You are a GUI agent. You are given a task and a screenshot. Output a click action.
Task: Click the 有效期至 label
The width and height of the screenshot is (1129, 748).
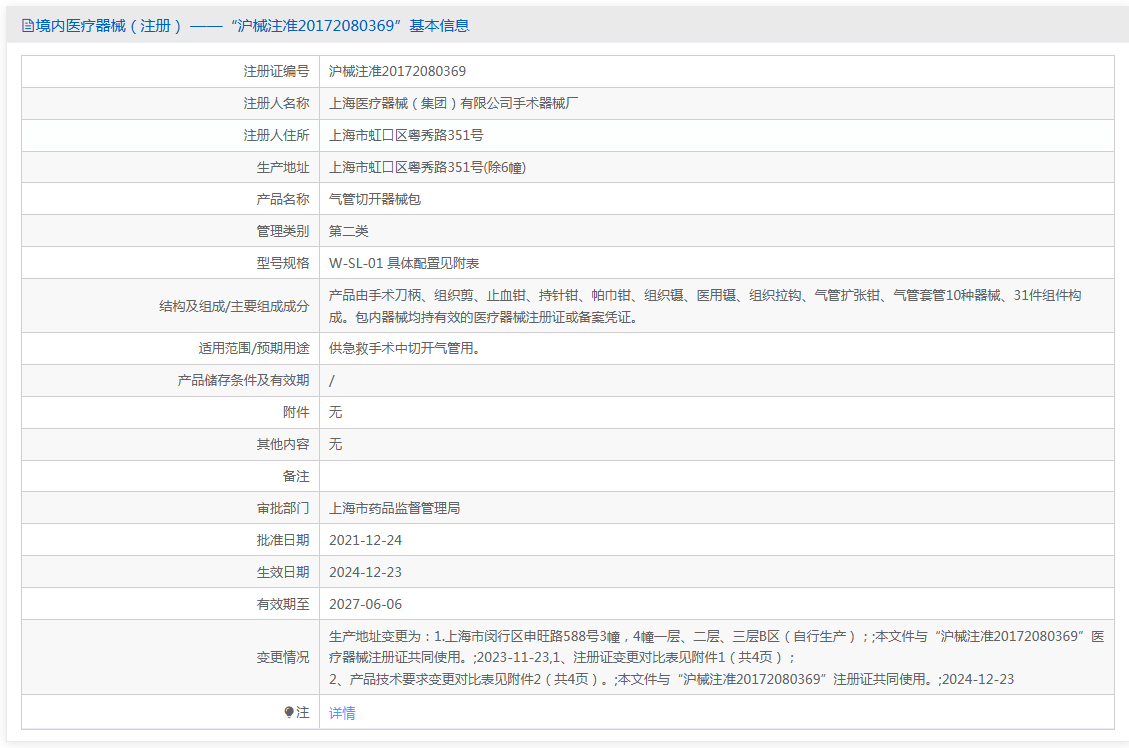[x=283, y=604]
